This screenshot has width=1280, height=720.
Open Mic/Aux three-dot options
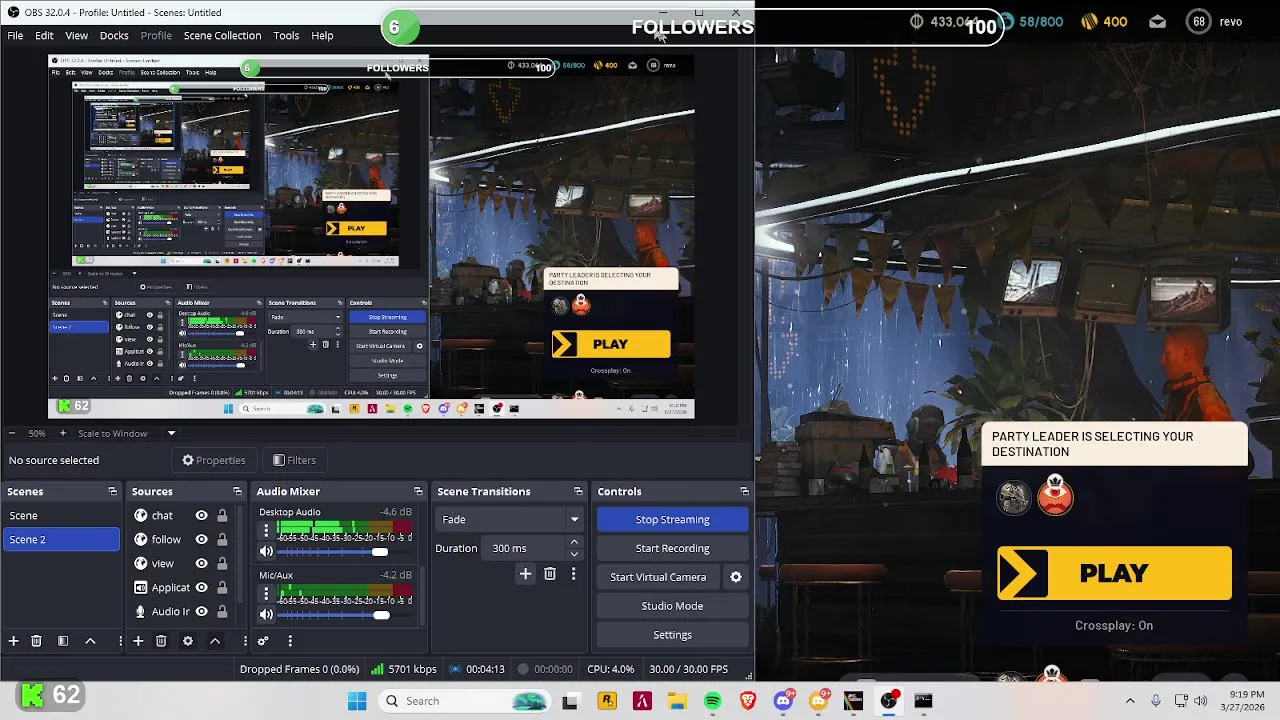[266, 595]
